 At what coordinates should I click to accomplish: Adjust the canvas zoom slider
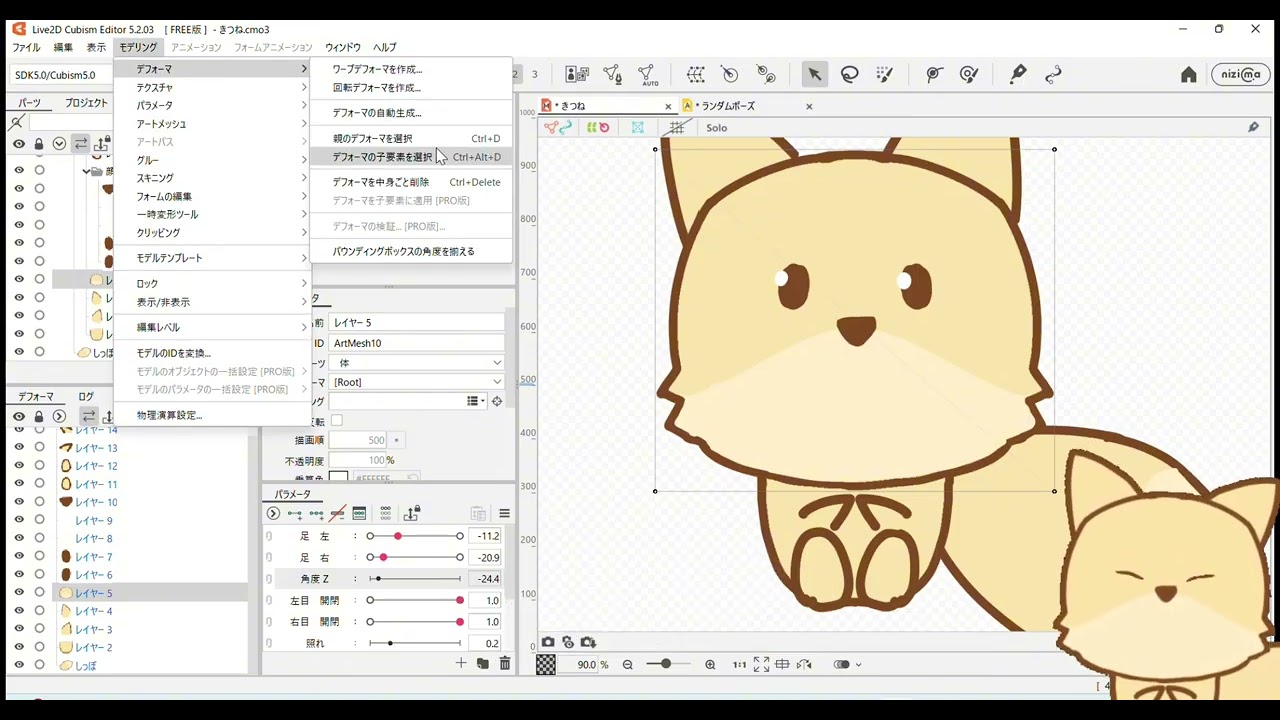[x=669, y=664]
